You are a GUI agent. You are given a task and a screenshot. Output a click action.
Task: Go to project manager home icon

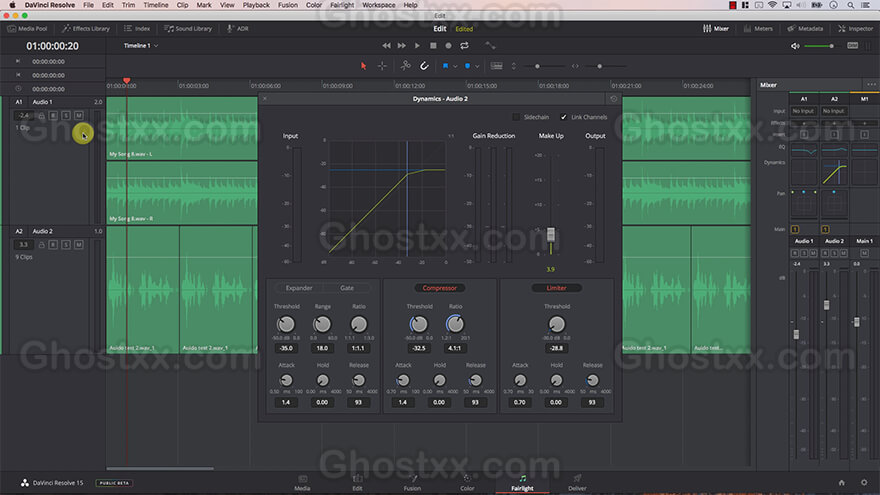point(841,483)
